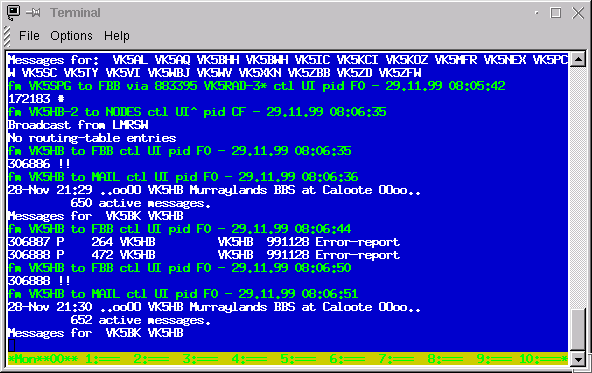Click the VK5HB to FBB 08:06:50 header
The height and width of the screenshot is (373, 592).
(x=180, y=268)
